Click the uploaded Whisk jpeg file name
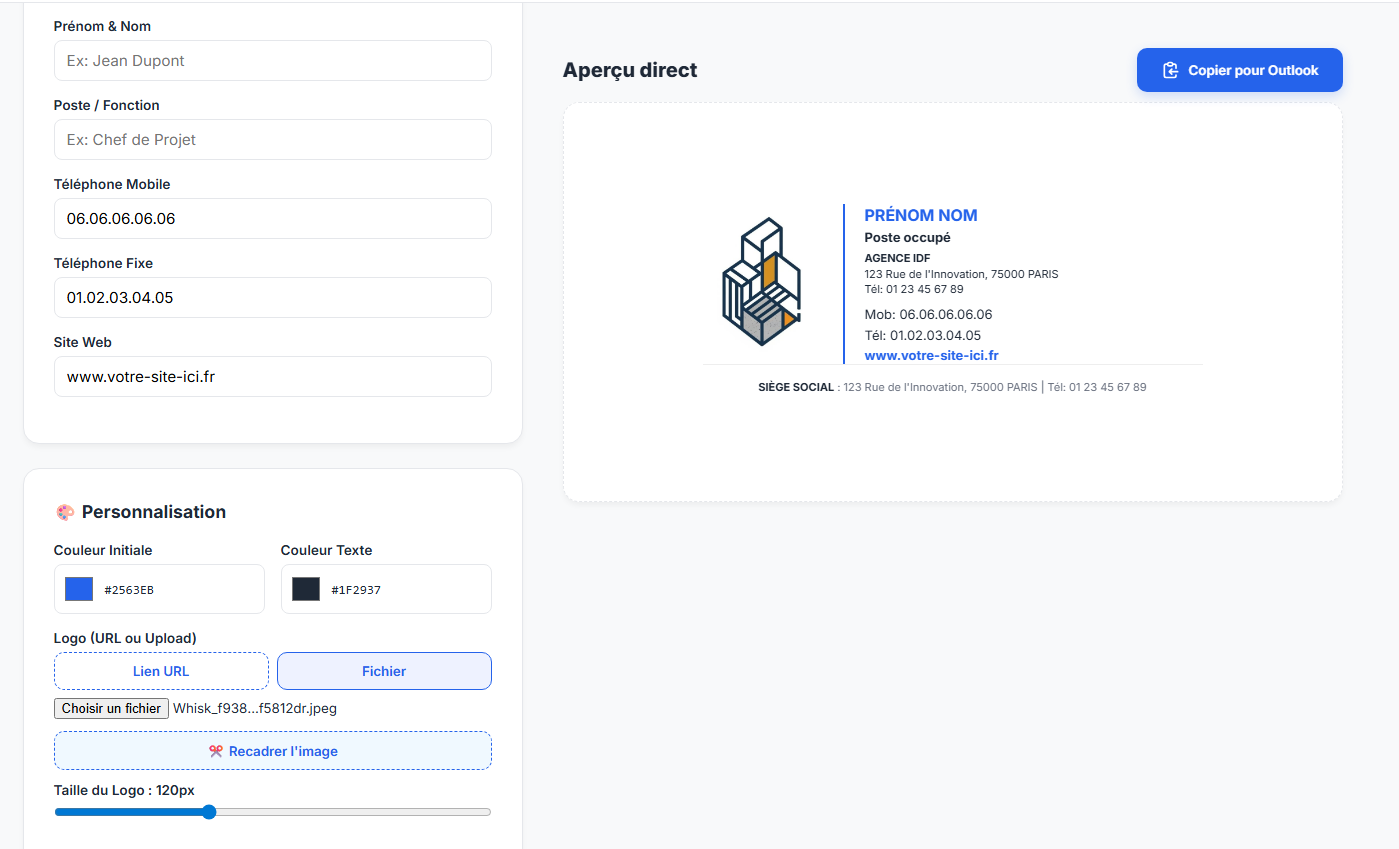The width and height of the screenshot is (1399, 849). point(255,708)
